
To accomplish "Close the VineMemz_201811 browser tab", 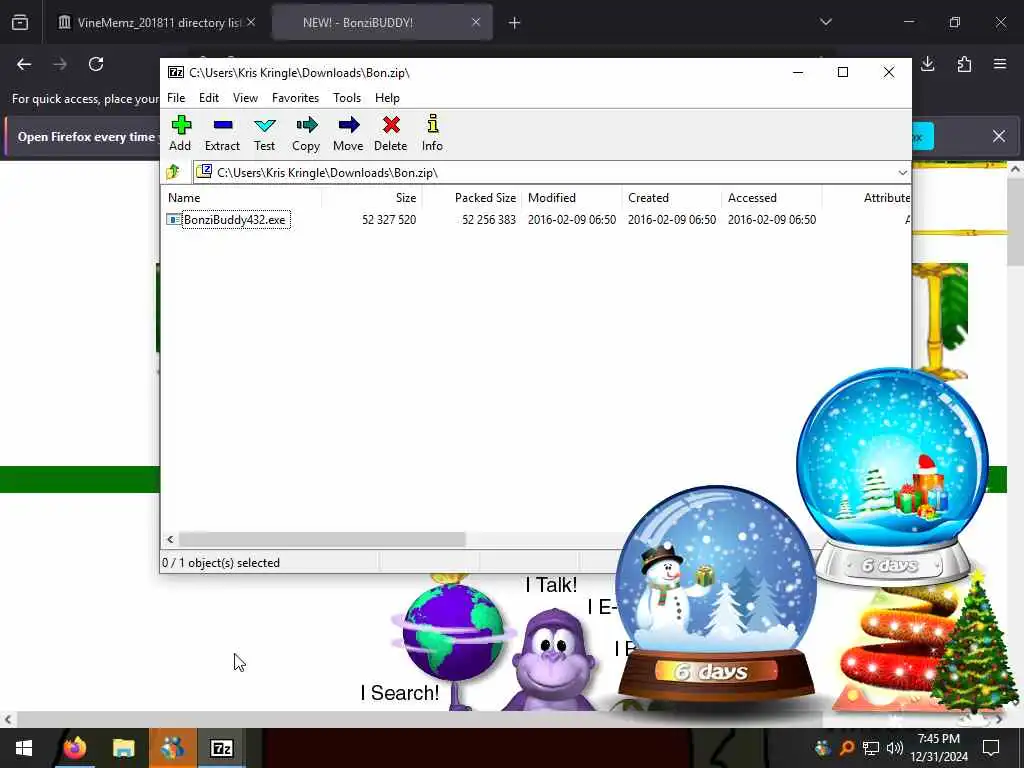I will [x=251, y=22].
